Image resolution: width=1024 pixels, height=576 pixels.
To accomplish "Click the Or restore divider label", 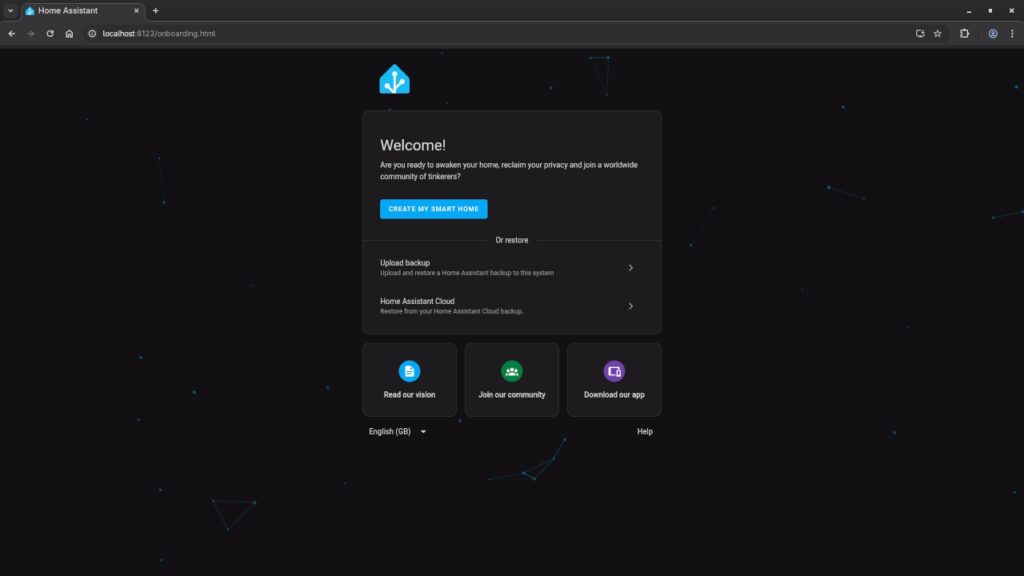I will pos(512,240).
